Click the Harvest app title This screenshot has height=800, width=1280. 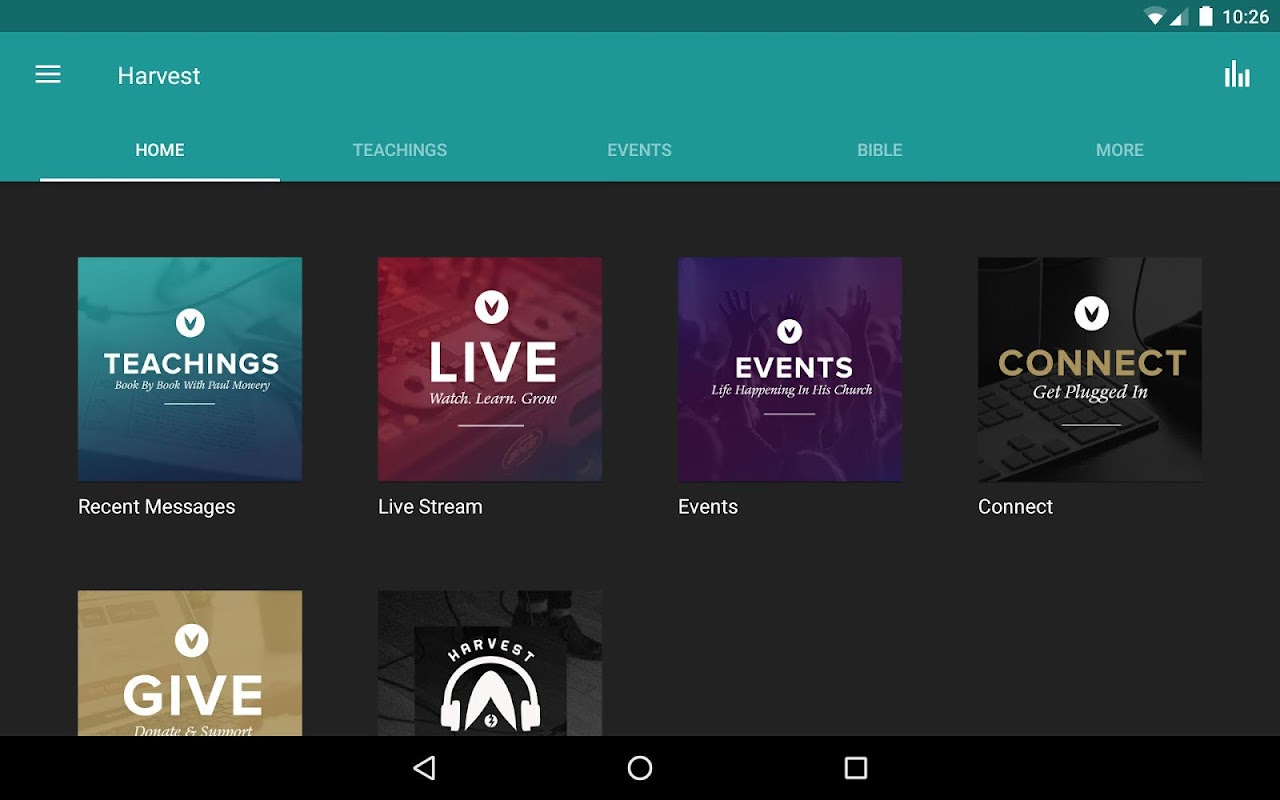159,76
